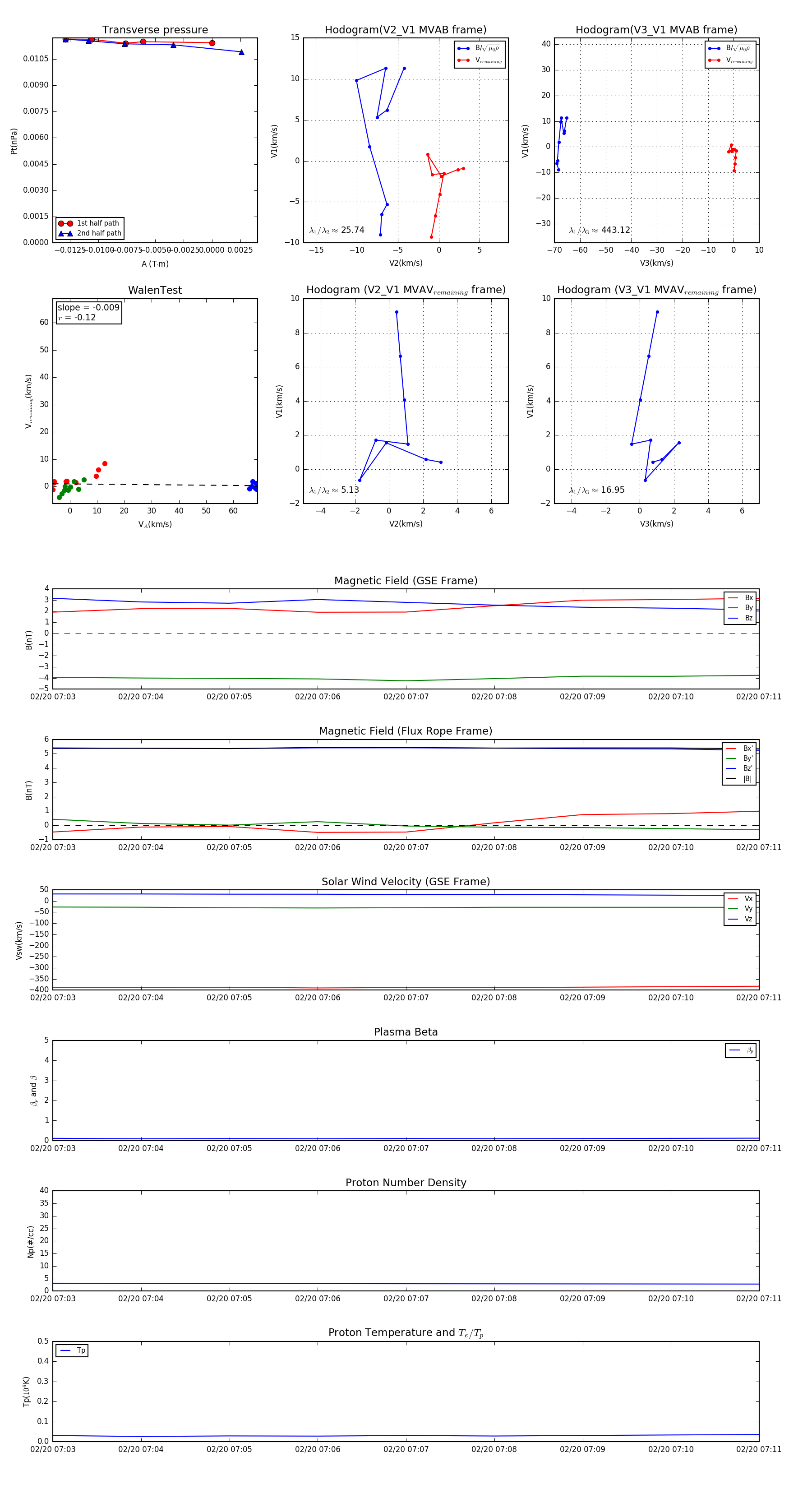Click the "Np(#/cc)" y-axis label
This screenshot has height=1489, width=812.
[x=31, y=1241]
